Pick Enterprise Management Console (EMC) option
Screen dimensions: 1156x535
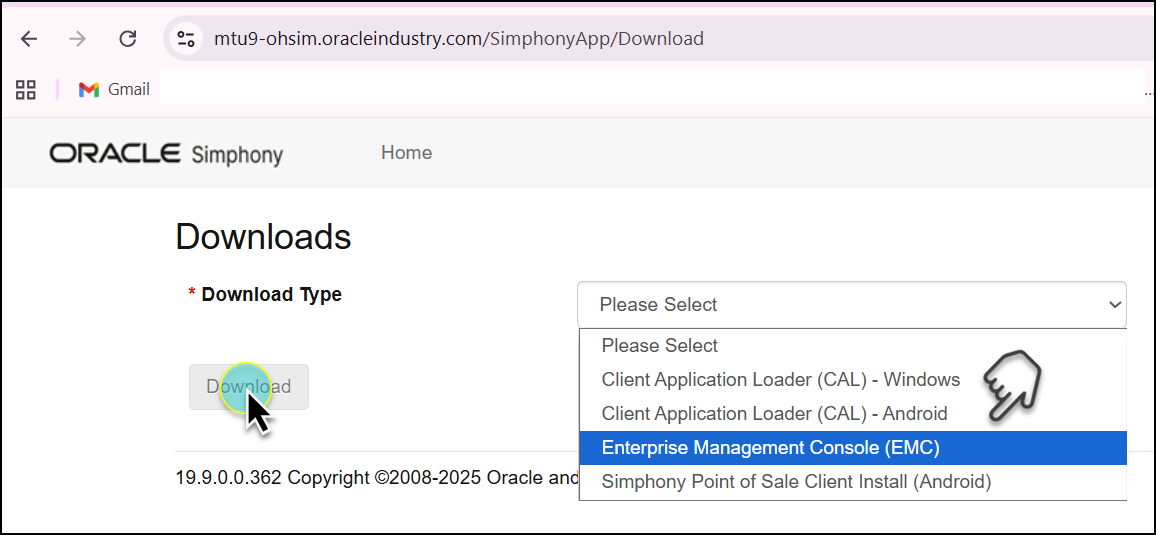point(770,448)
